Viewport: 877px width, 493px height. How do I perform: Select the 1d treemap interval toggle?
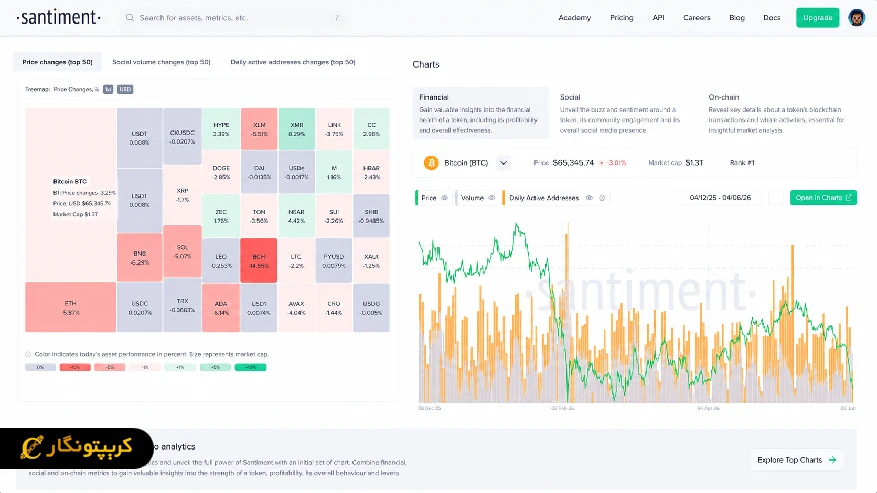[x=108, y=89]
